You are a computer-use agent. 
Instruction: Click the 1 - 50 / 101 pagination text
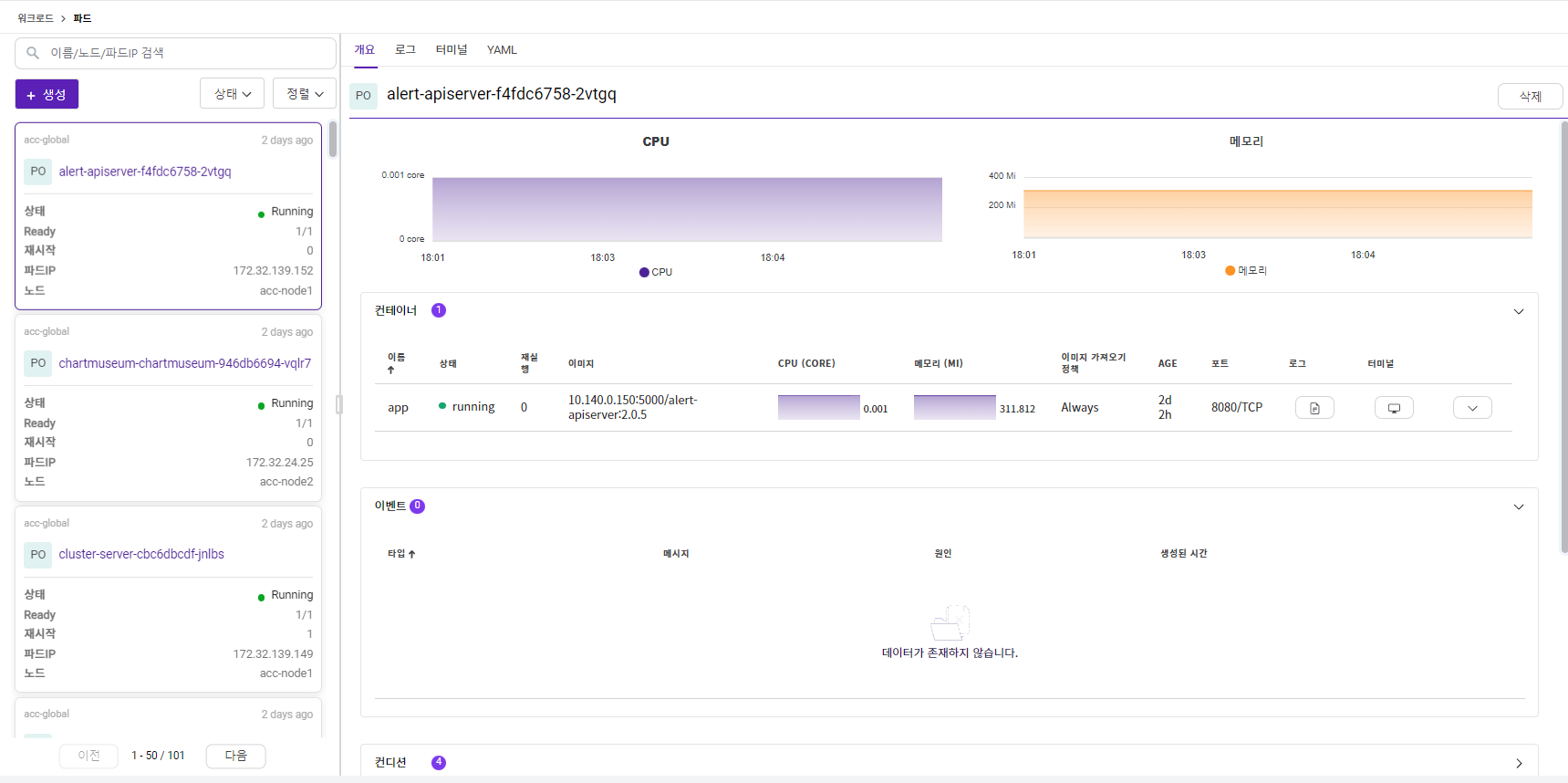(x=158, y=756)
